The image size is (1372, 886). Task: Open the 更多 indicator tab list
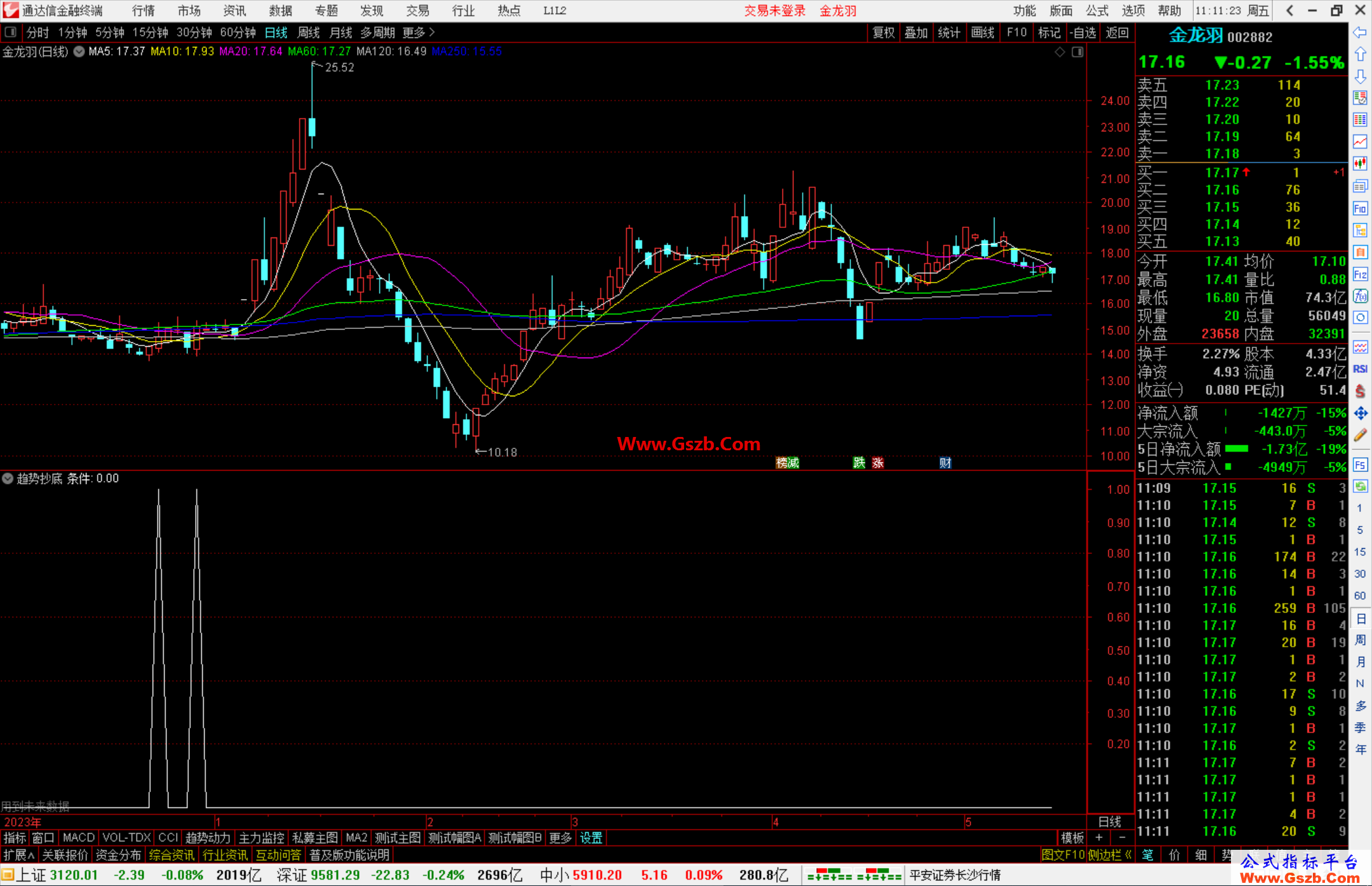coord(560,838)
